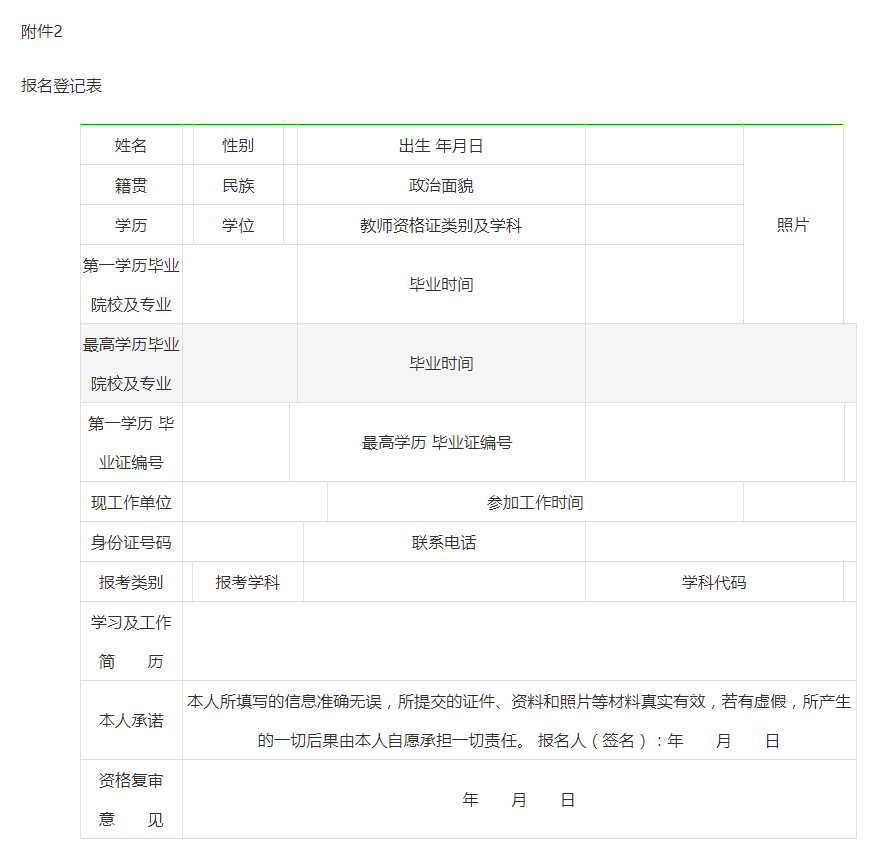Screen dimensions: 892x855
Task: Select the 学习及工作 简历 label
Action: (131, 641)
